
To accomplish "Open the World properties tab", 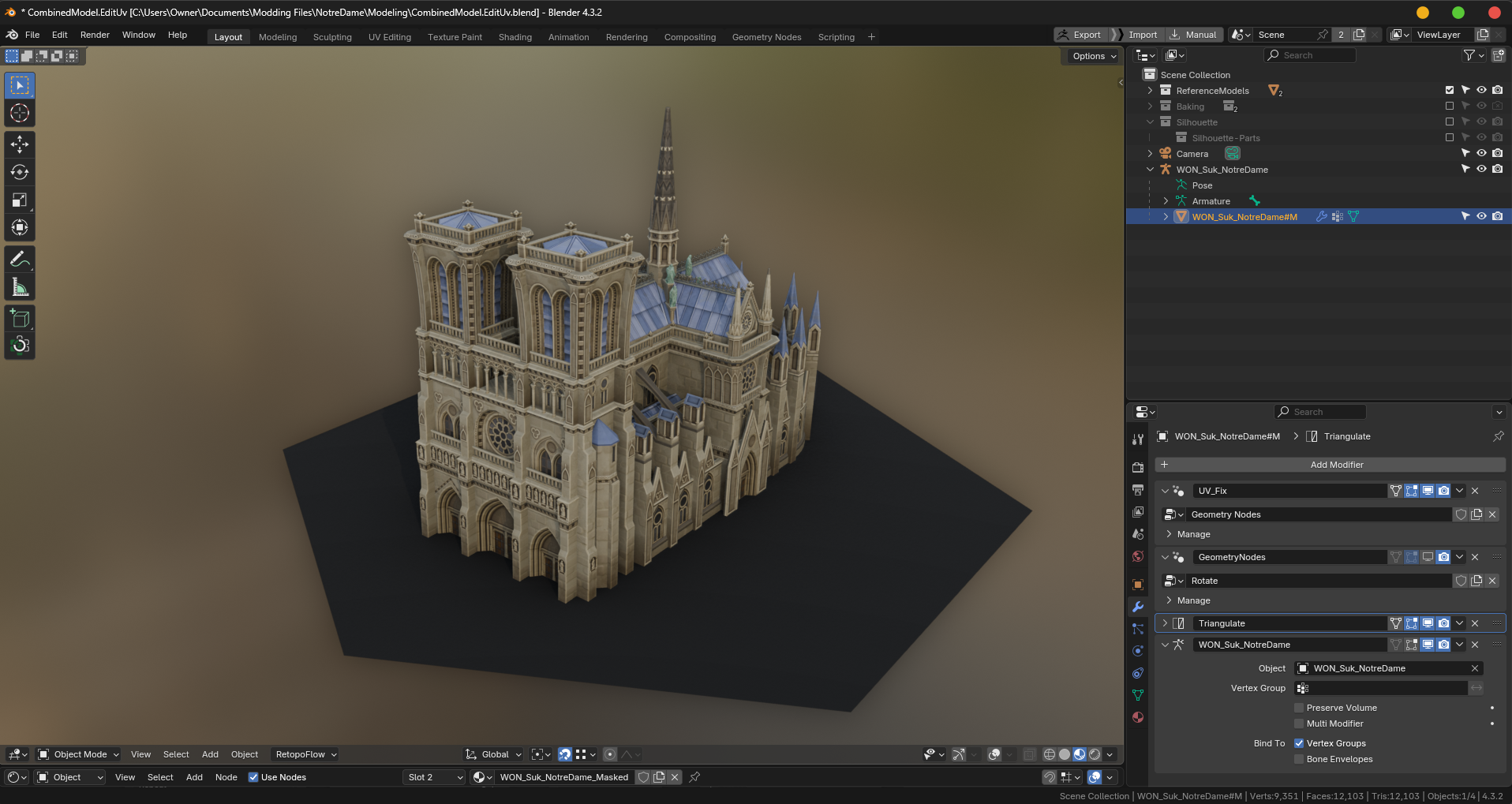I will (1137, 556).
